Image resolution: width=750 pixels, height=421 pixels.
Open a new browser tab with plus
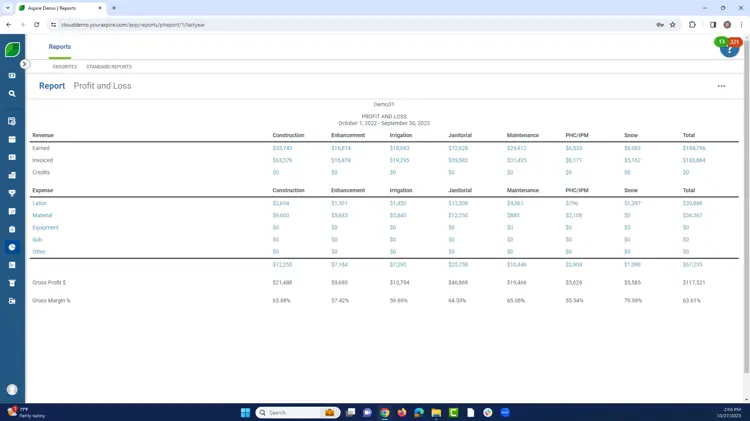click(x=114, y=8)
